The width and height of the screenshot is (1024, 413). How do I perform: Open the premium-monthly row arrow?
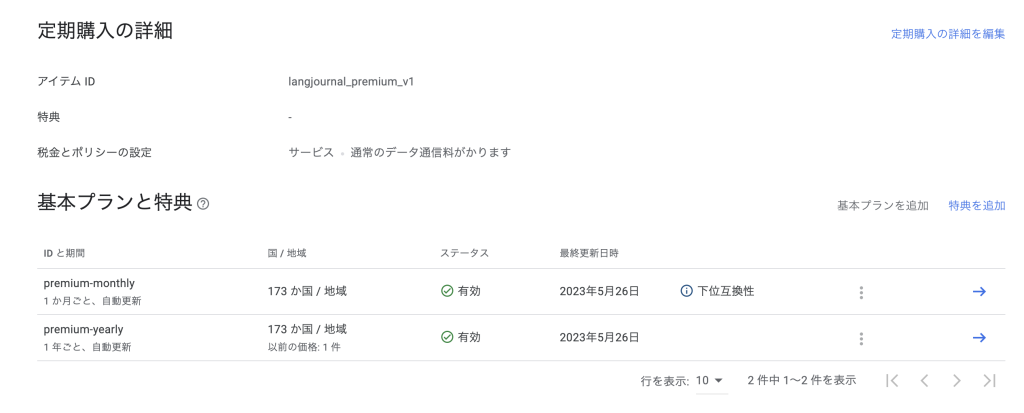pyautogui.click(x=978, y=291)
